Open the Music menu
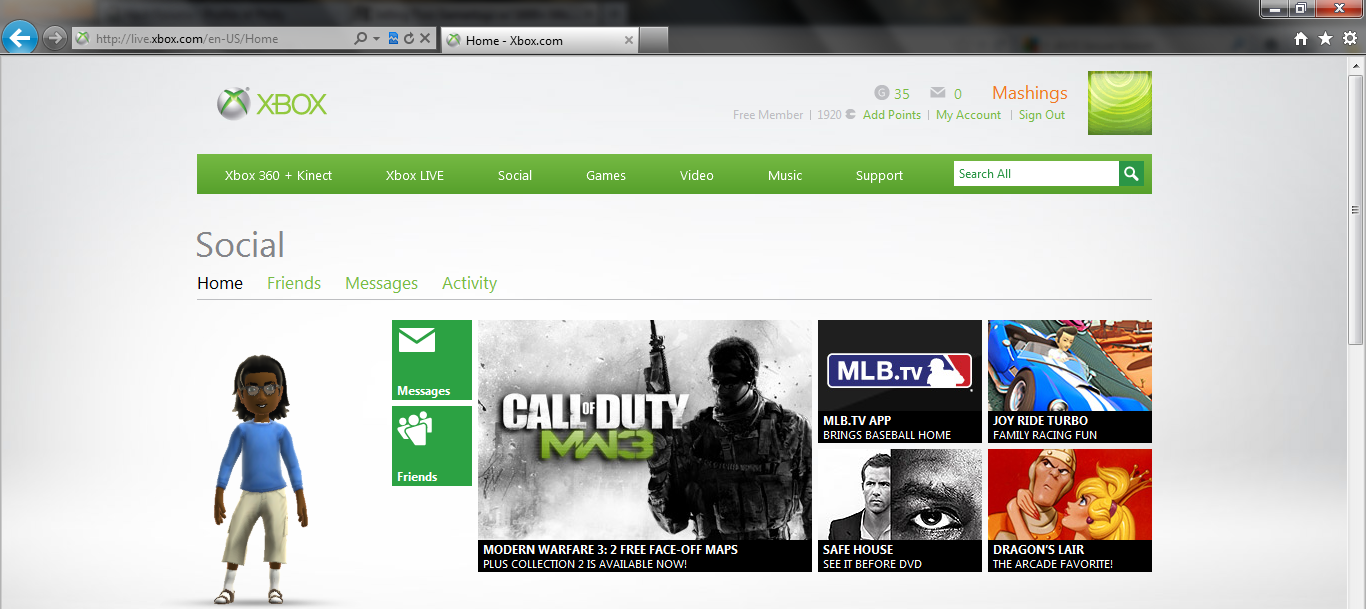This screenshot has width=1366, height=609. pos(785,175)
